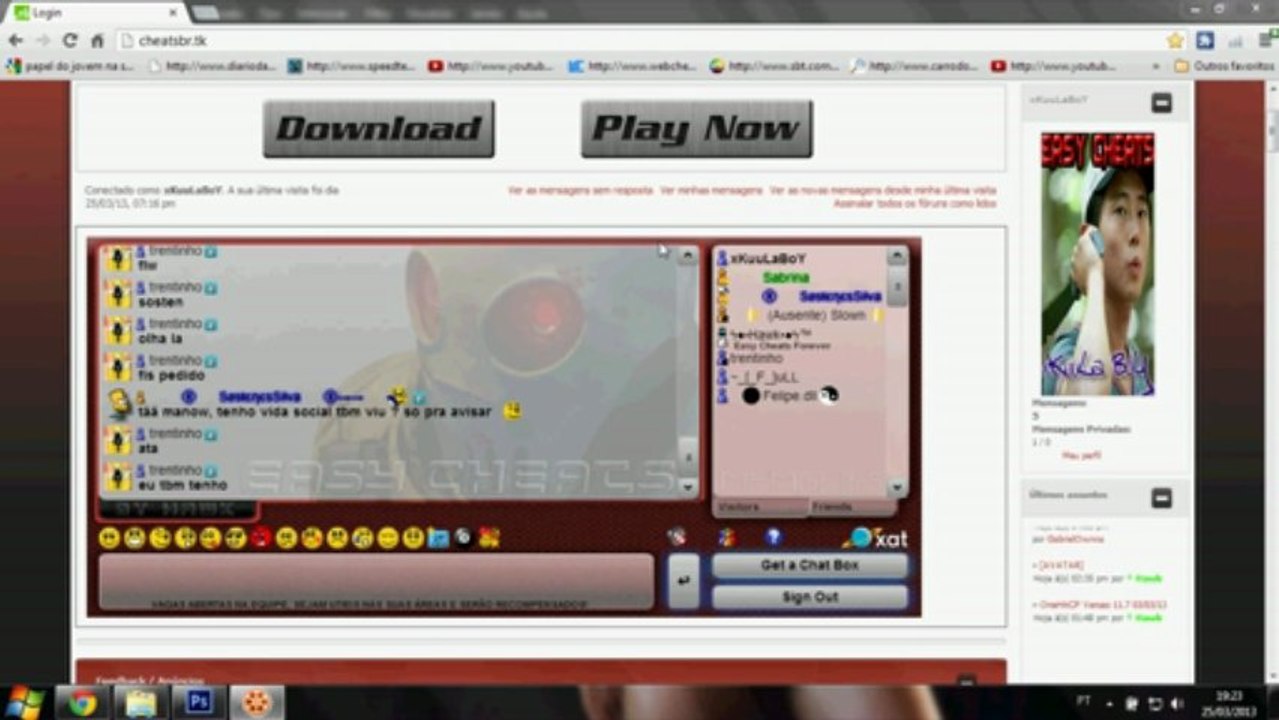Open File Explorer from the taskbar
Viewport: 1279px width, 720px height.
(140, 703)
